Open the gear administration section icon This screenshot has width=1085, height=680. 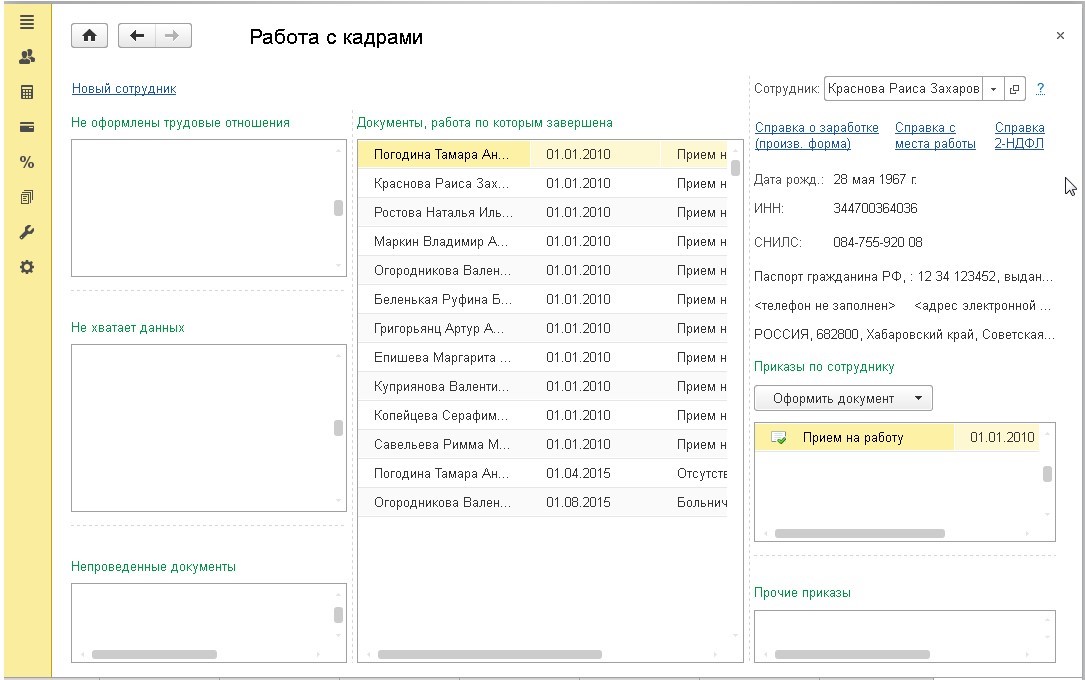pyautogui.click(x=27, y=268)
